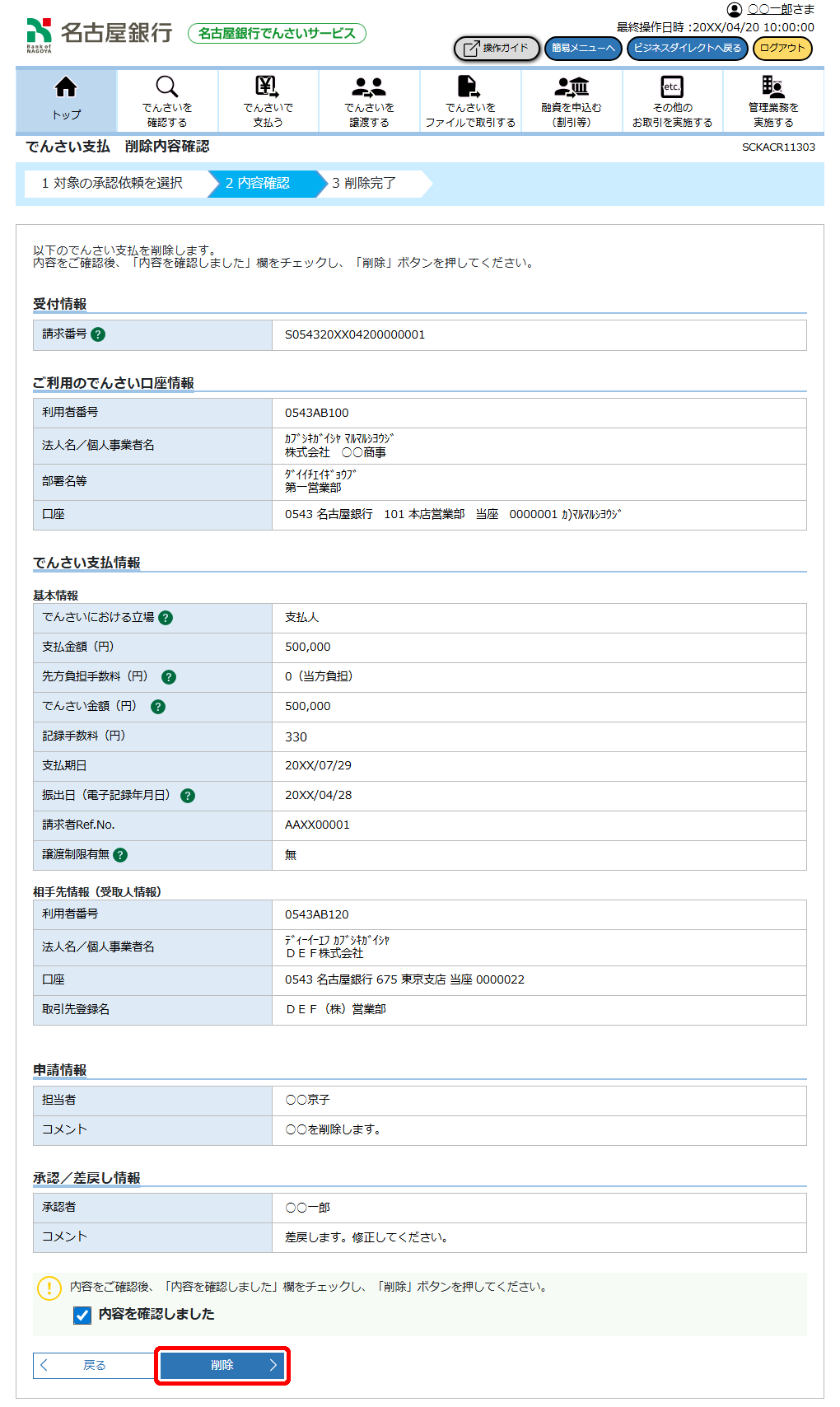
Task: Click the ログアウト button
Action: pos(782,49)
